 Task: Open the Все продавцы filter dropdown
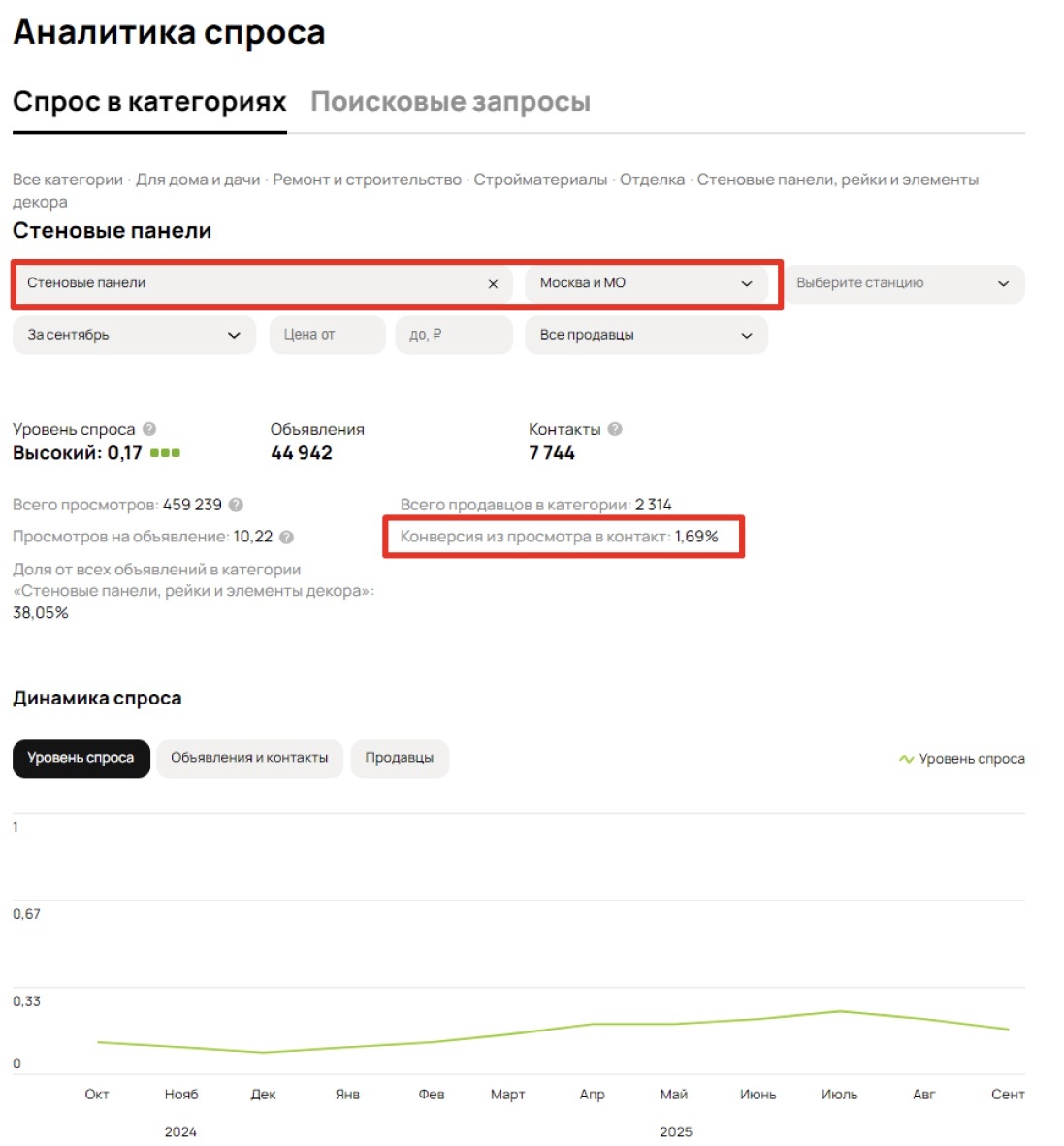coord(647,335)
